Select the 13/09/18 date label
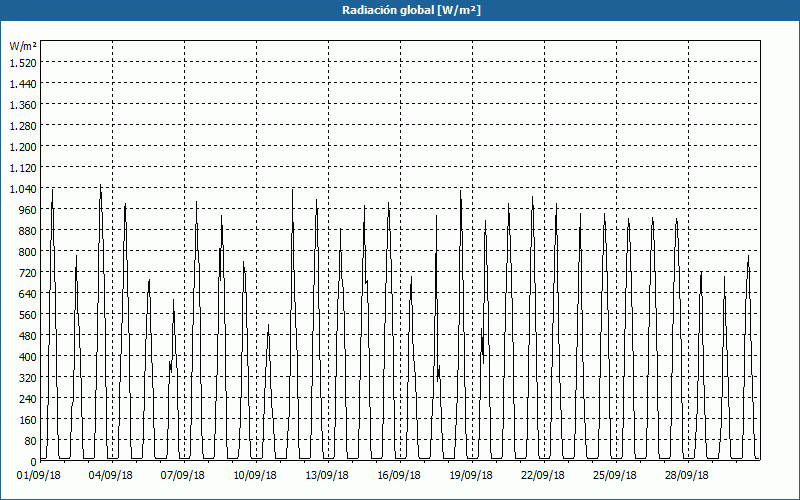Viewport: 800px width, 500px height. click(x=327, y=476)
